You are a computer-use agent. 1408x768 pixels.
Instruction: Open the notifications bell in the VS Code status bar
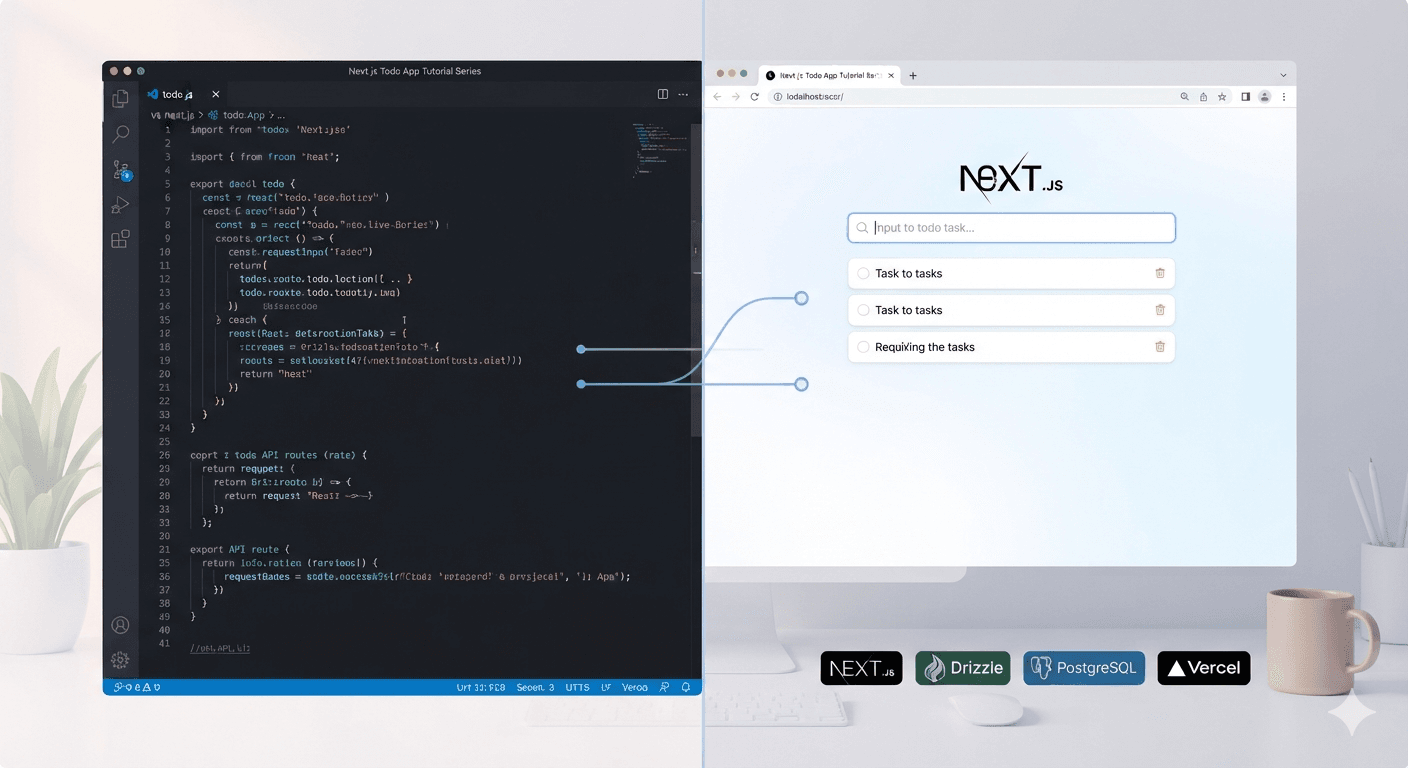[686, 687]
